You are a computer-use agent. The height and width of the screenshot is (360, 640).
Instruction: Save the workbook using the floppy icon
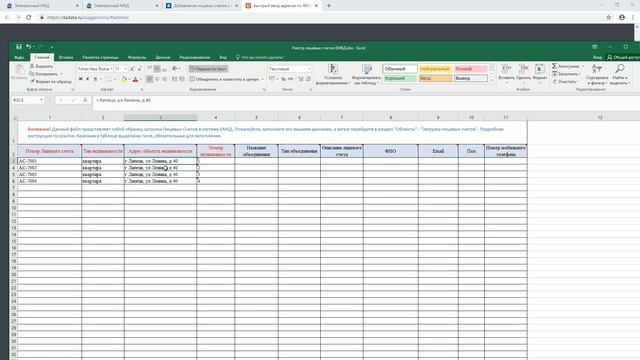pos(19,47)
